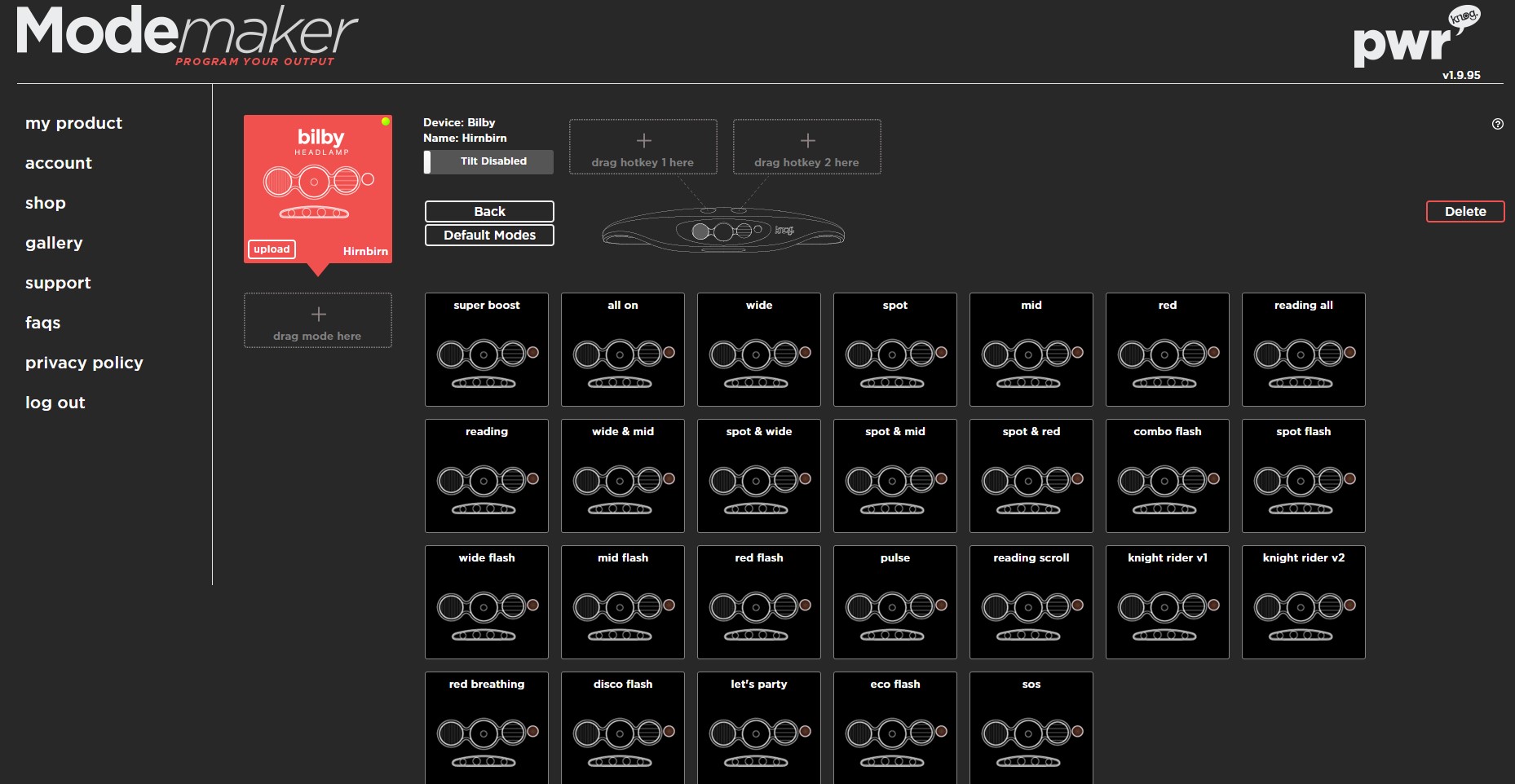The height and width of the screenshot is (784, 1515).
Task: Pick the let's party mode tile
Action: click(759, 728)
